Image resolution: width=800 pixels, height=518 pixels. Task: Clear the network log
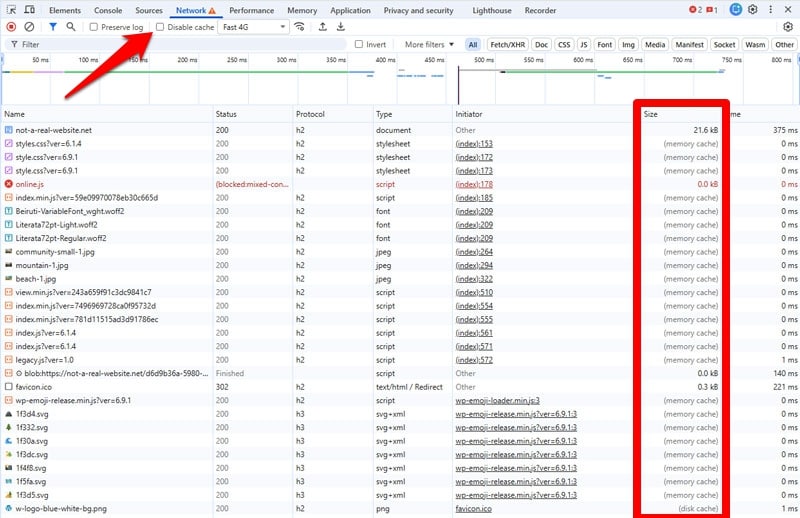coord(30,27)
